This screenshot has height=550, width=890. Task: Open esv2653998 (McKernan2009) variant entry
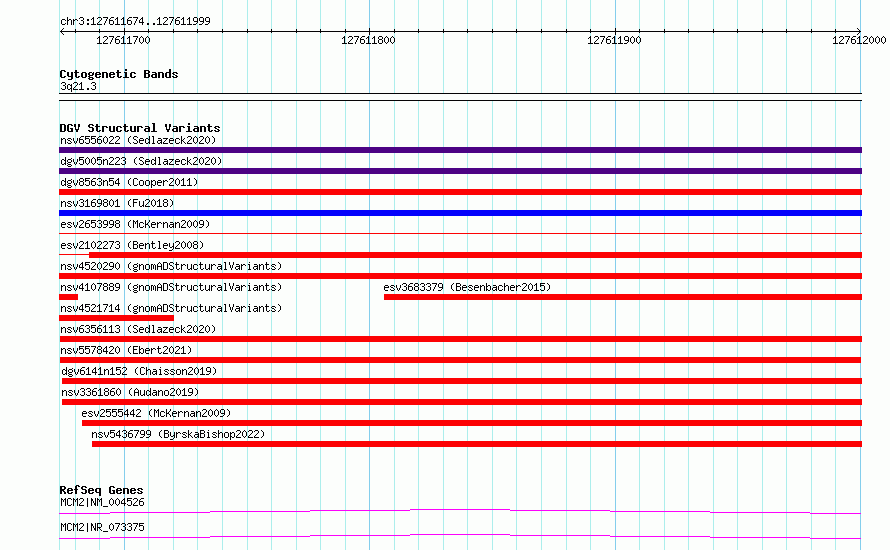point(135,224)
